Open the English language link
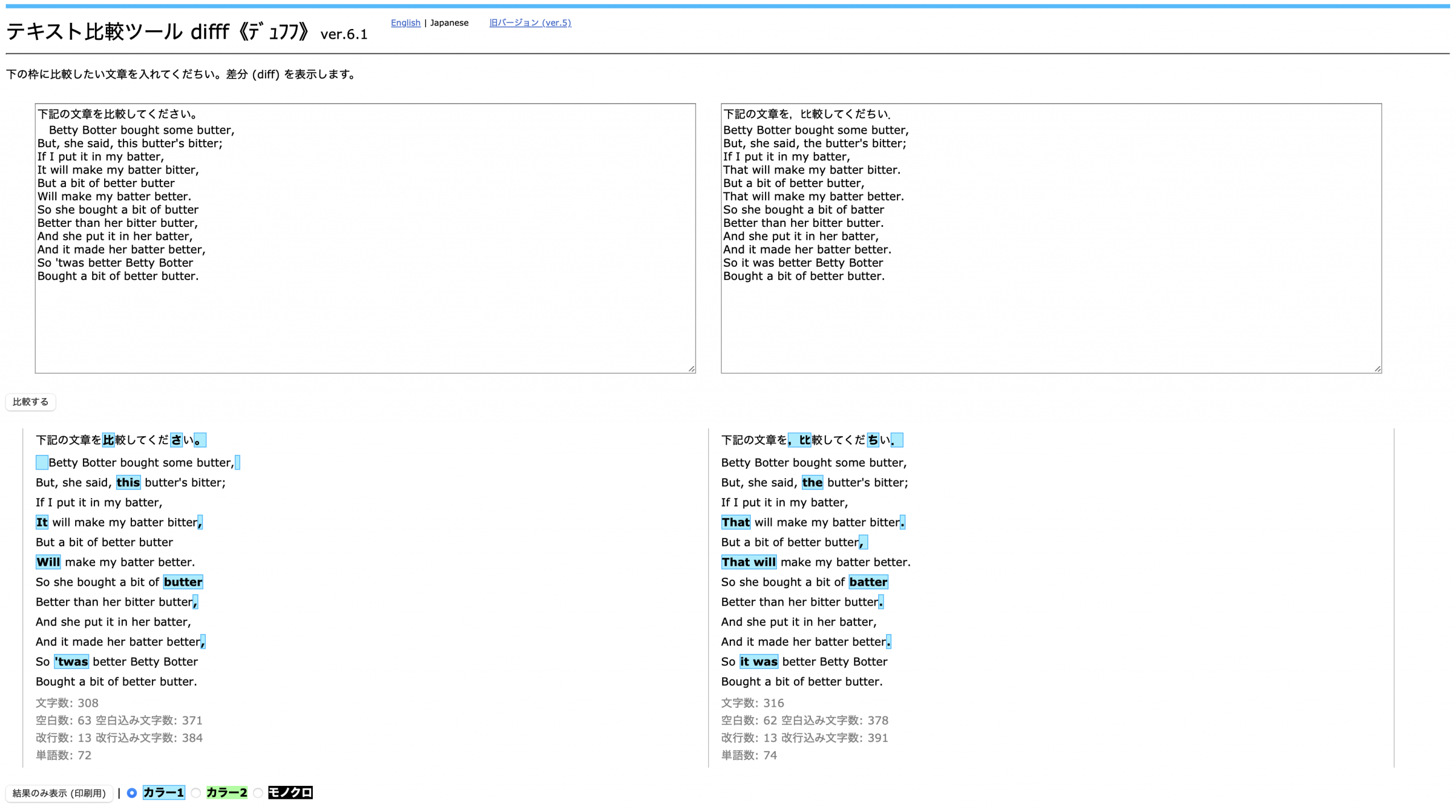Screen dimensions: 1456x812 406,23
